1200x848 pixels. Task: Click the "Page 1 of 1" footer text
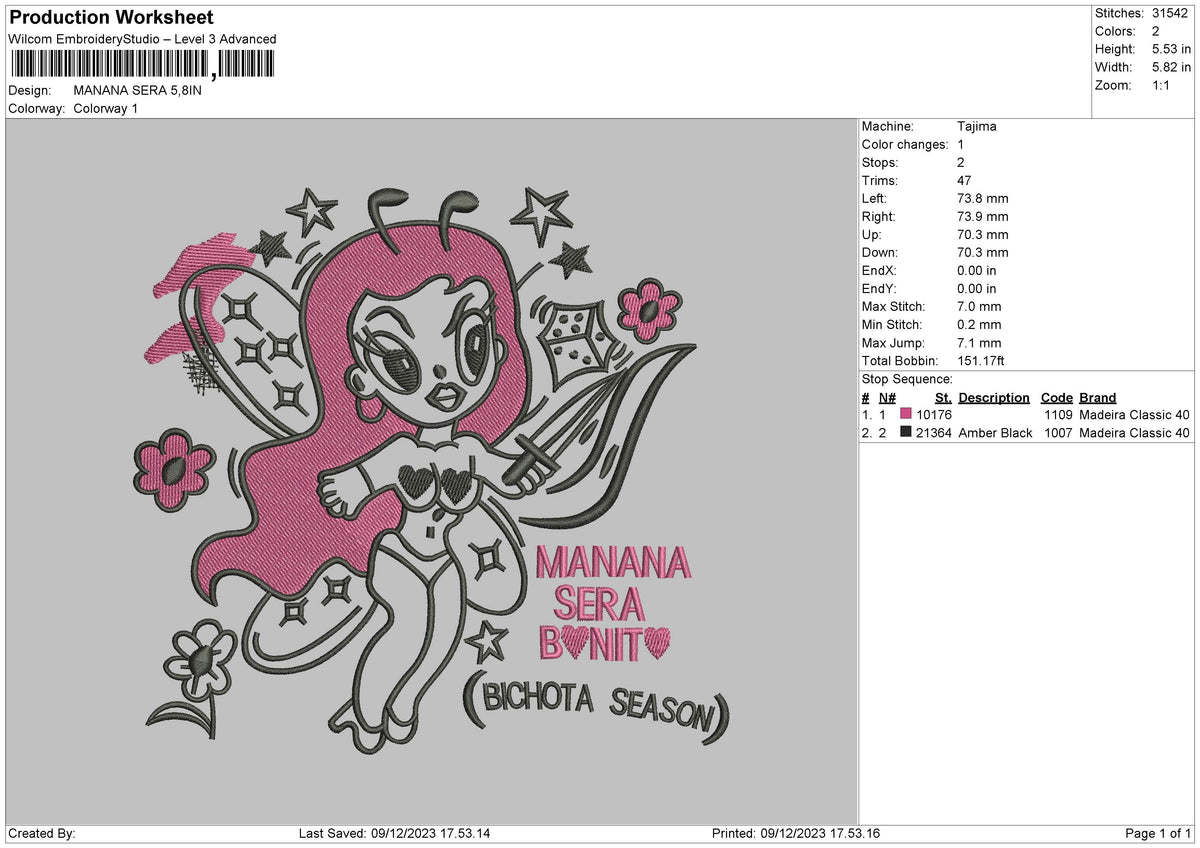click(1158, 833)
